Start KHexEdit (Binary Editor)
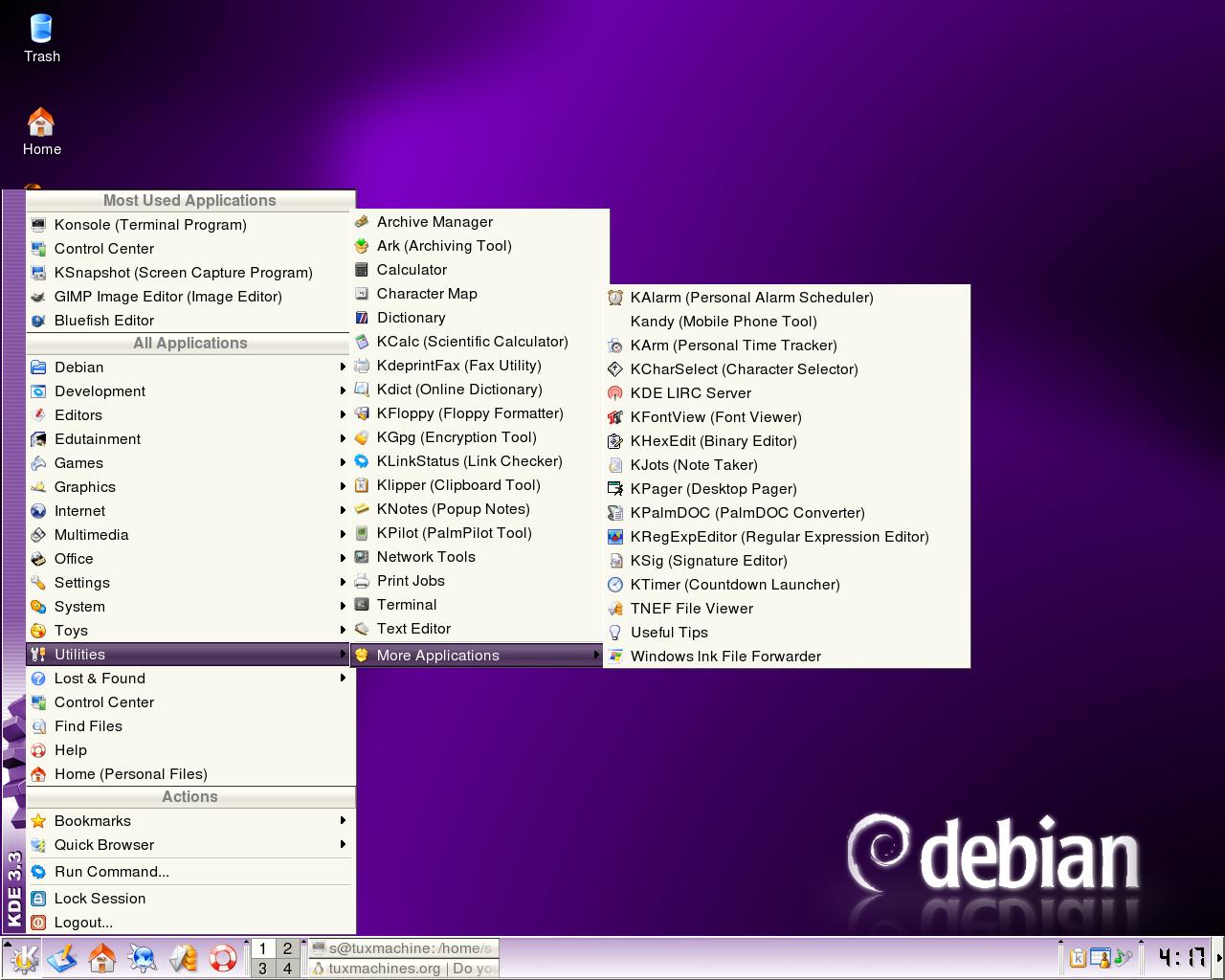The width and height of the screenshot is (1225, 980). click(x=787, y=441)
